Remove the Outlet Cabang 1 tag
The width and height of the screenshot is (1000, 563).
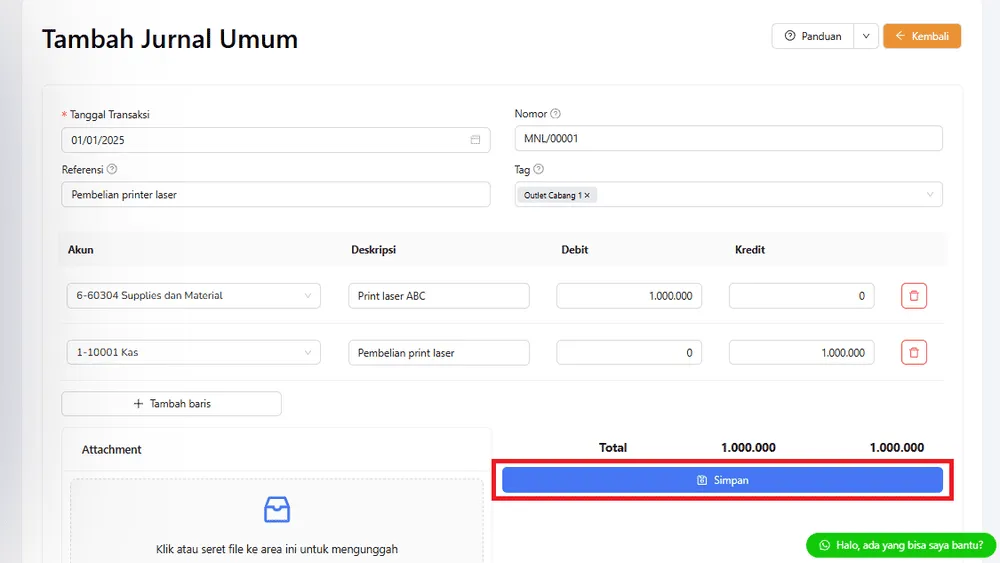[587, 196]
